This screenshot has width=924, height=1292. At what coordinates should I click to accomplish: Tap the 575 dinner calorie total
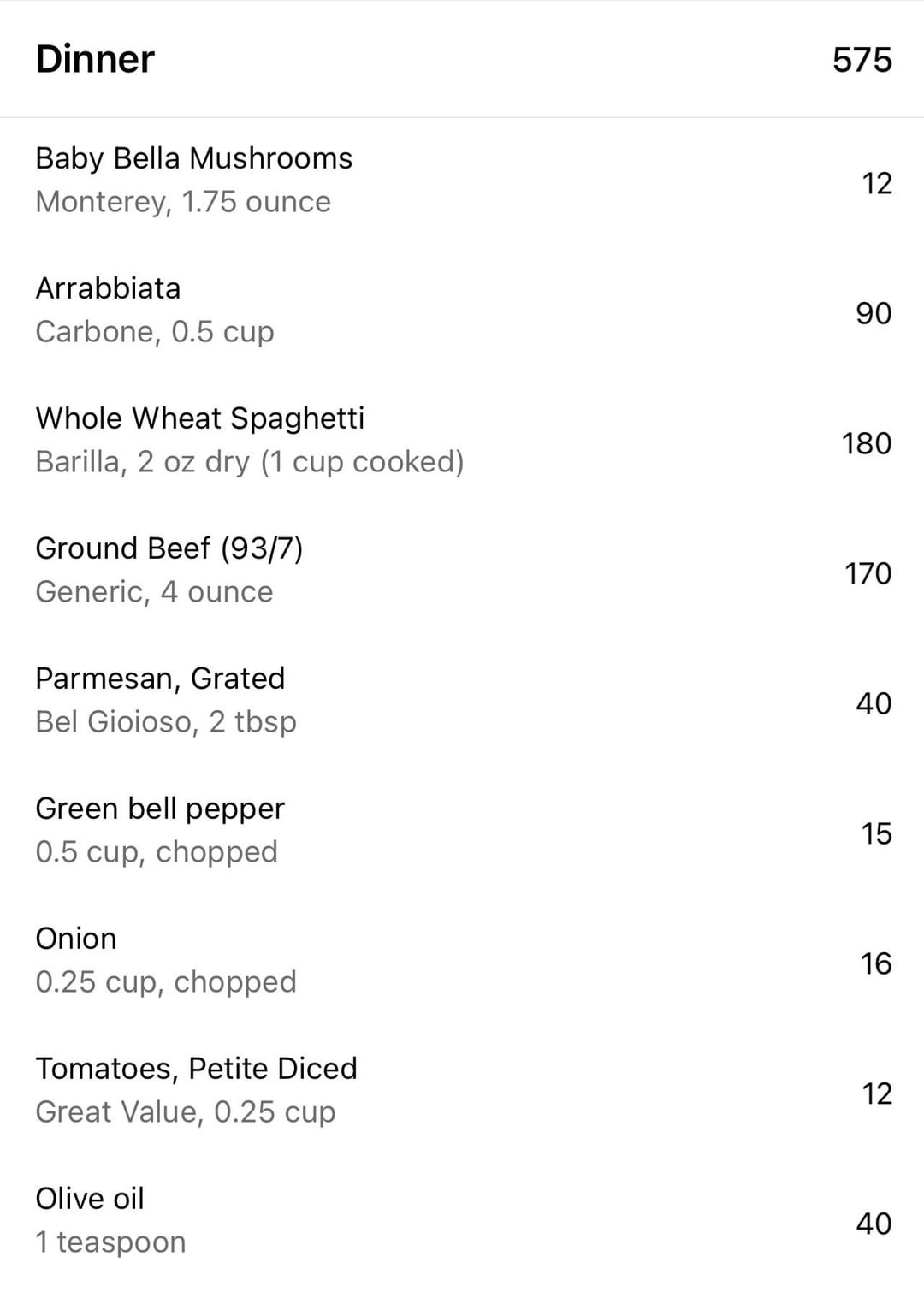(x=862, y=60)
